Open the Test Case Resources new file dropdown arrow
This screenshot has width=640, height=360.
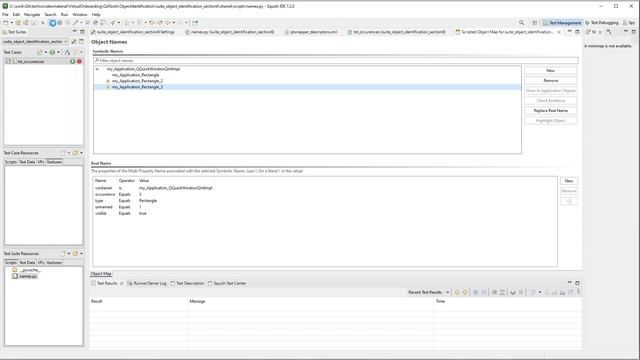click(69, 153)
